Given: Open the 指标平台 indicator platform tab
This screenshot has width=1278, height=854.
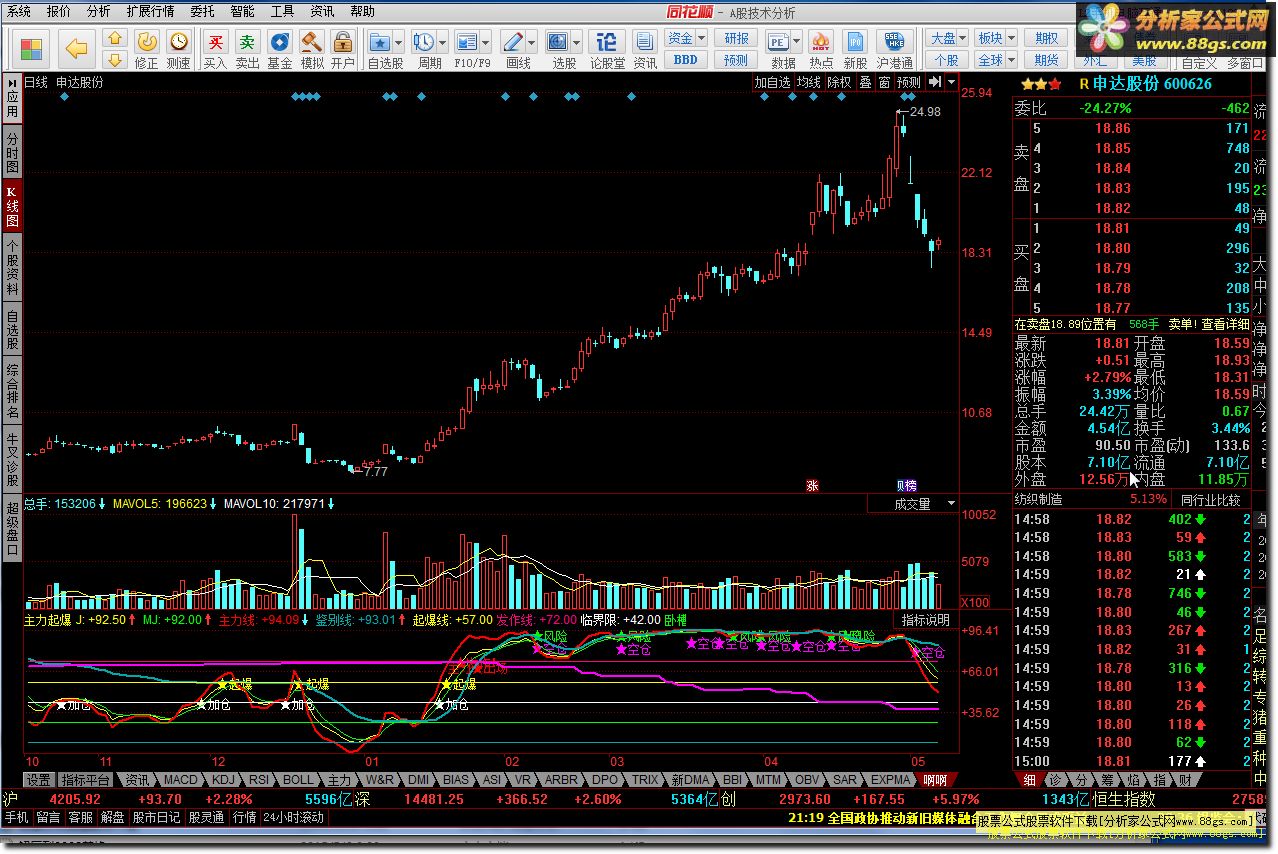Looking at the screenshot, I should pyautogui.click(x=85, y=780).
